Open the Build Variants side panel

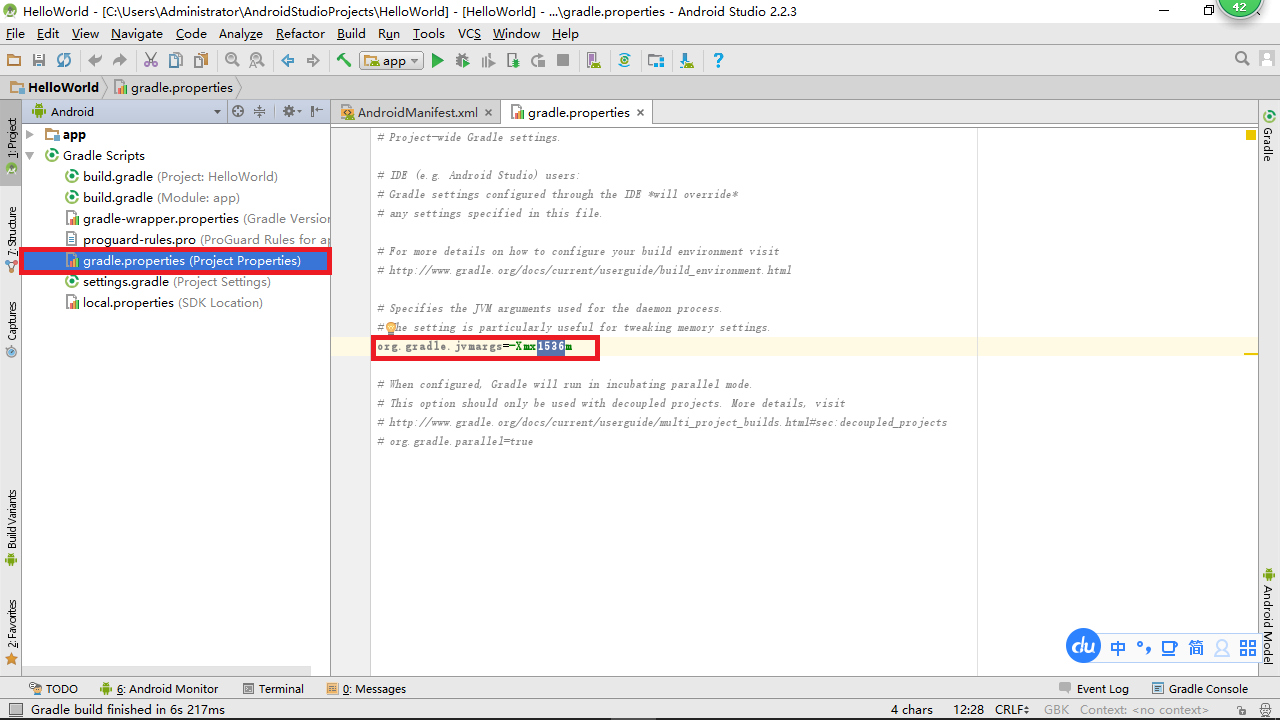(x=11, y=528)
